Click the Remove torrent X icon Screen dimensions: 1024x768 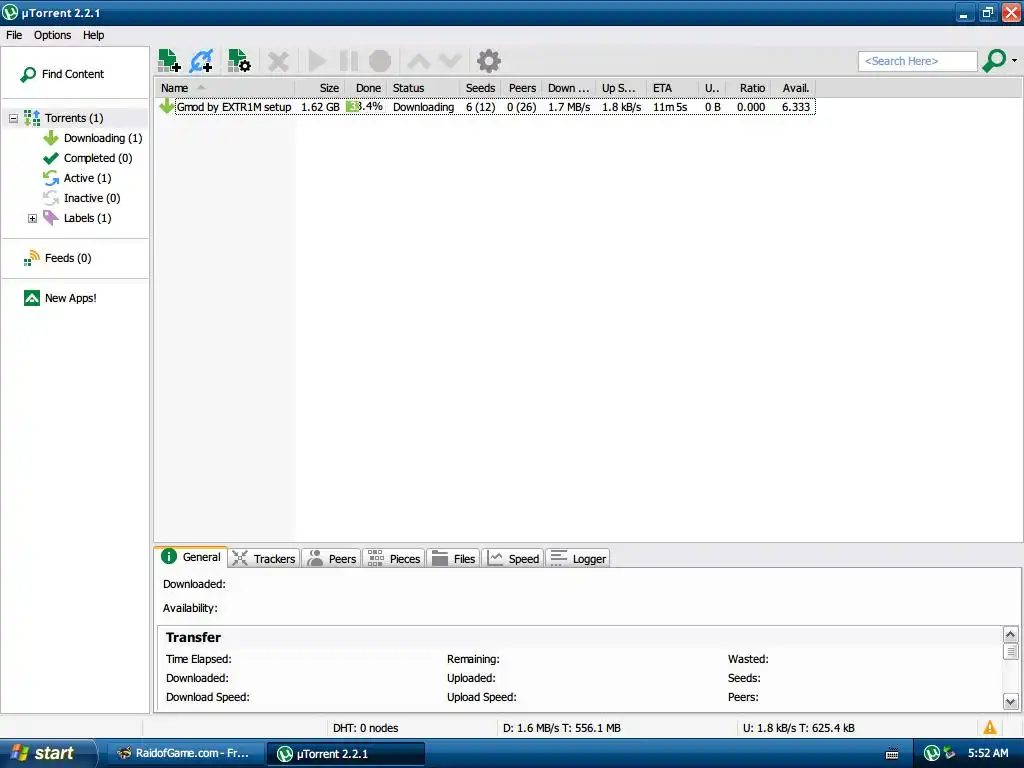(278, 61)
